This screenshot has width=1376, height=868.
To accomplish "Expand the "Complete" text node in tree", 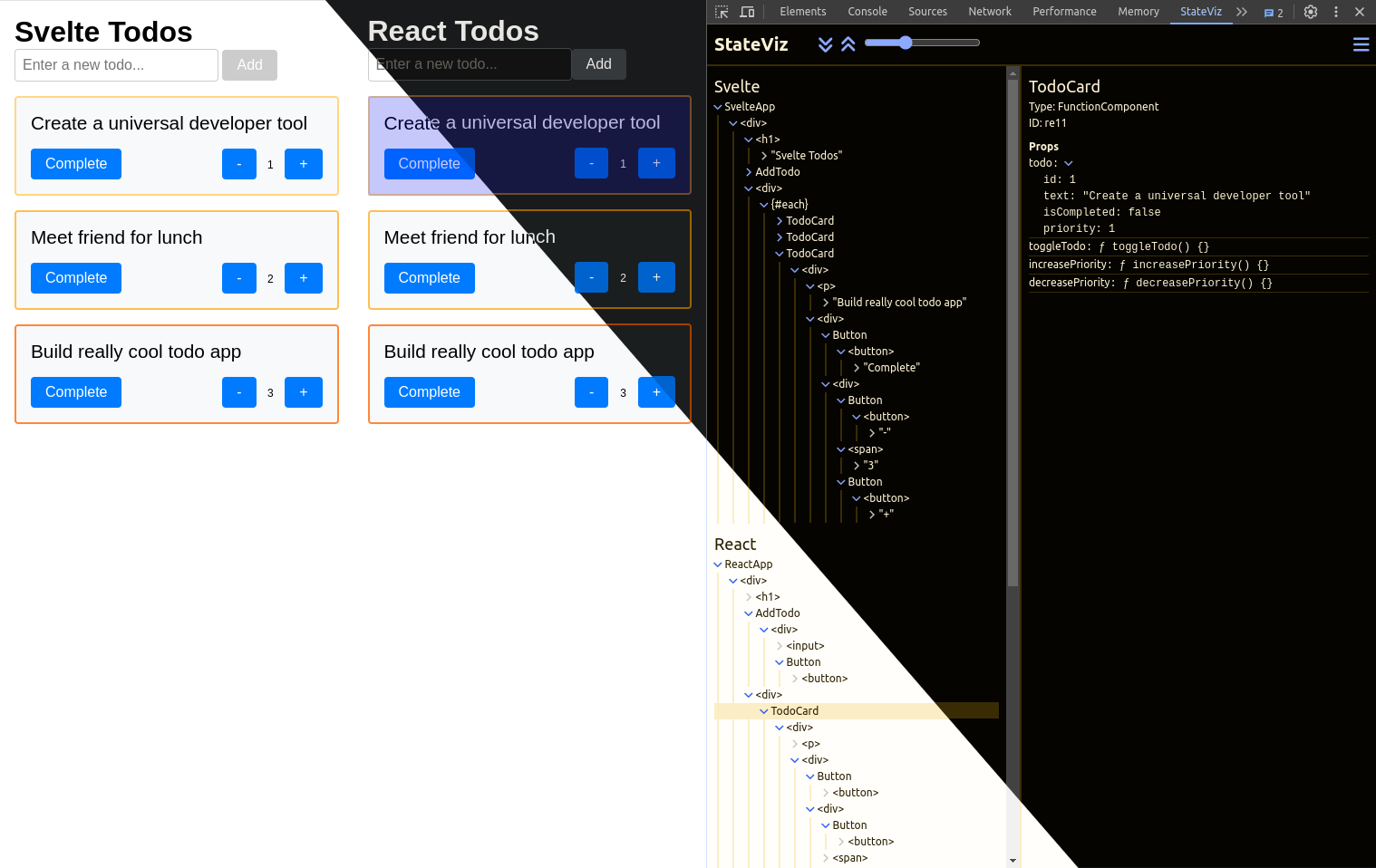I will point(857,368).
